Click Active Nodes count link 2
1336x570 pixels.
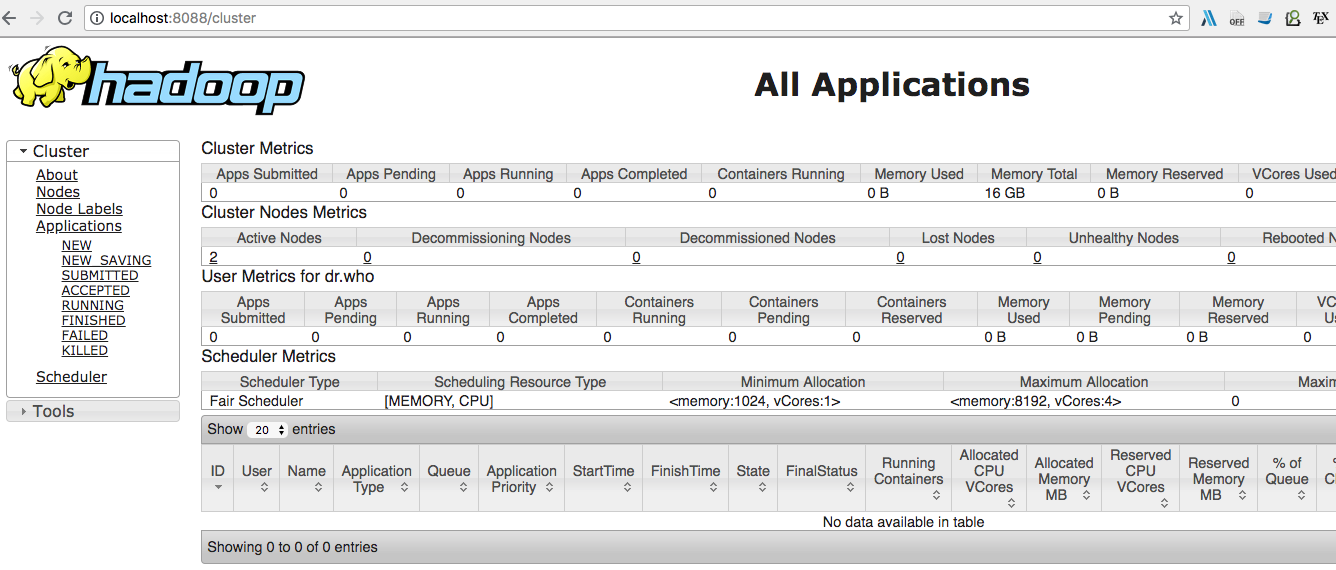coord(213,257)
